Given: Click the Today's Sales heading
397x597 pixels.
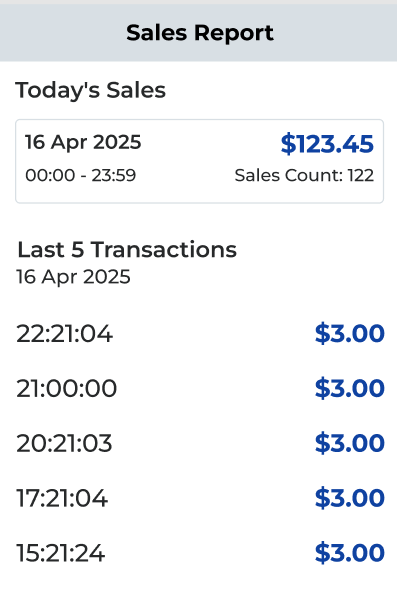Looking at the screenshot, I should pyautogui.click(x=91, y=91).
